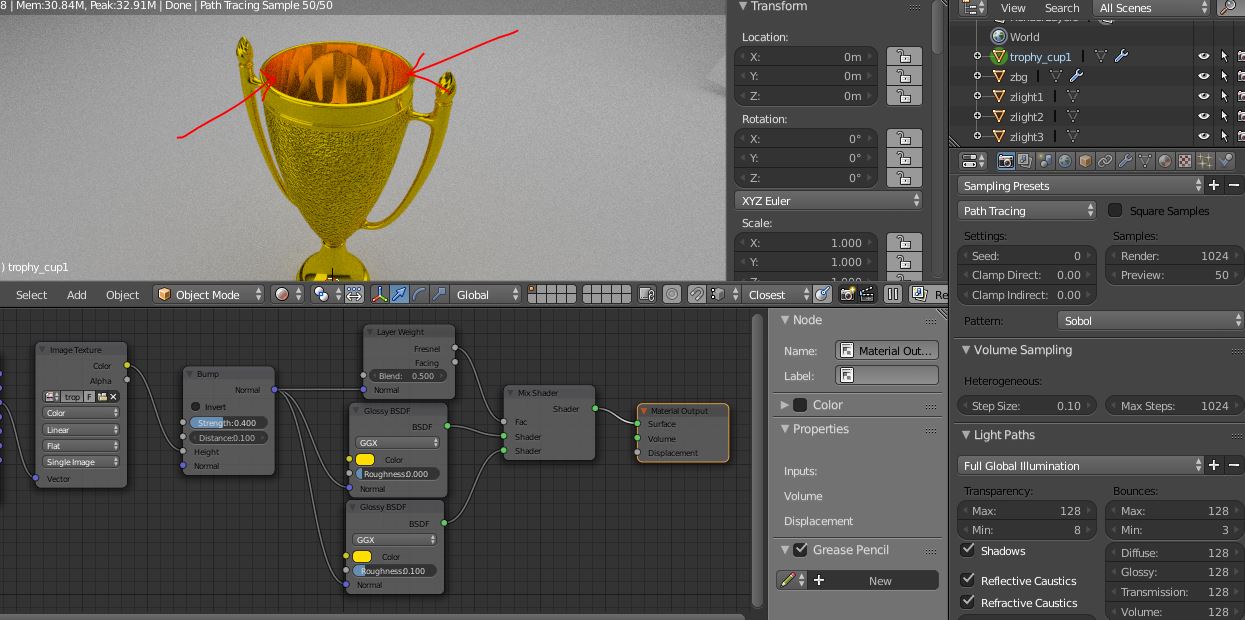1245x620 pixels.
Task: Unlink image with X in Image Texture node
Action: [113, 397]
